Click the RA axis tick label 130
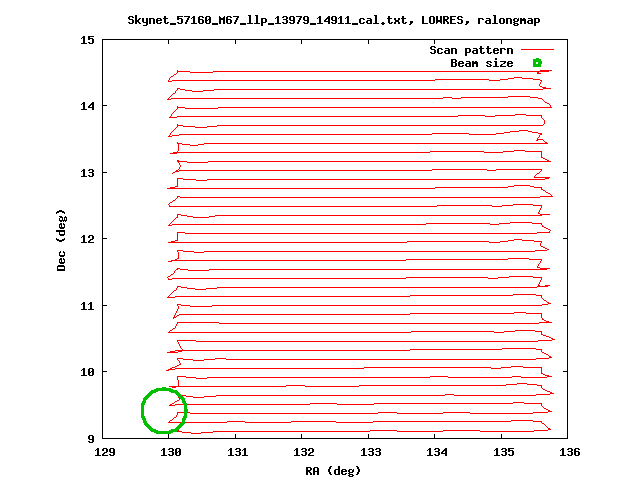Viewport: 640px width, 480px height. (x=171, y=452)
